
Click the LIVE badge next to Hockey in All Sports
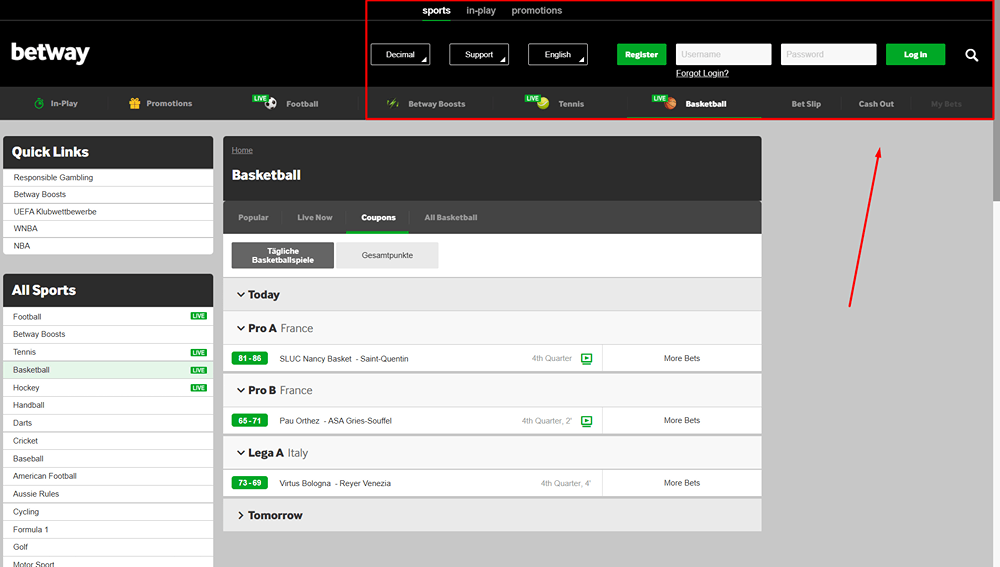[x=198, y=388]
